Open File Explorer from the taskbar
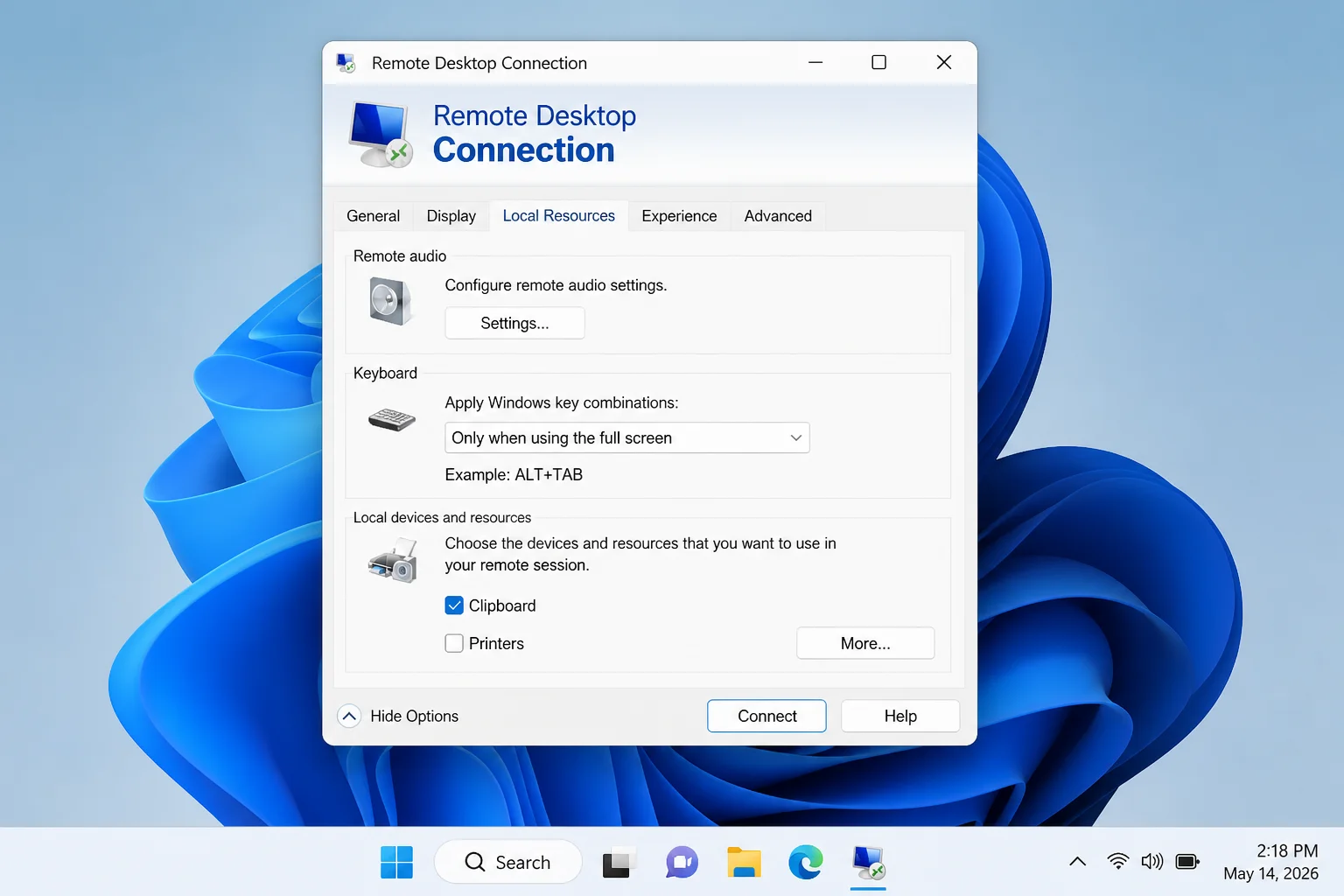 pos(744,863)
